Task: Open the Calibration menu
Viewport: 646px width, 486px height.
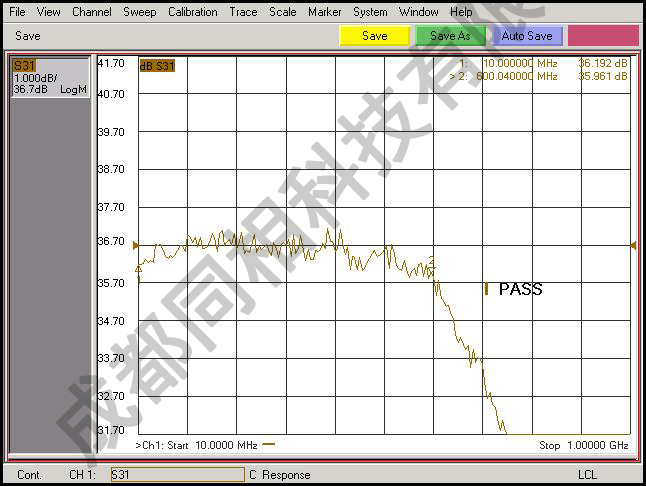Action: tap(192, 12)
